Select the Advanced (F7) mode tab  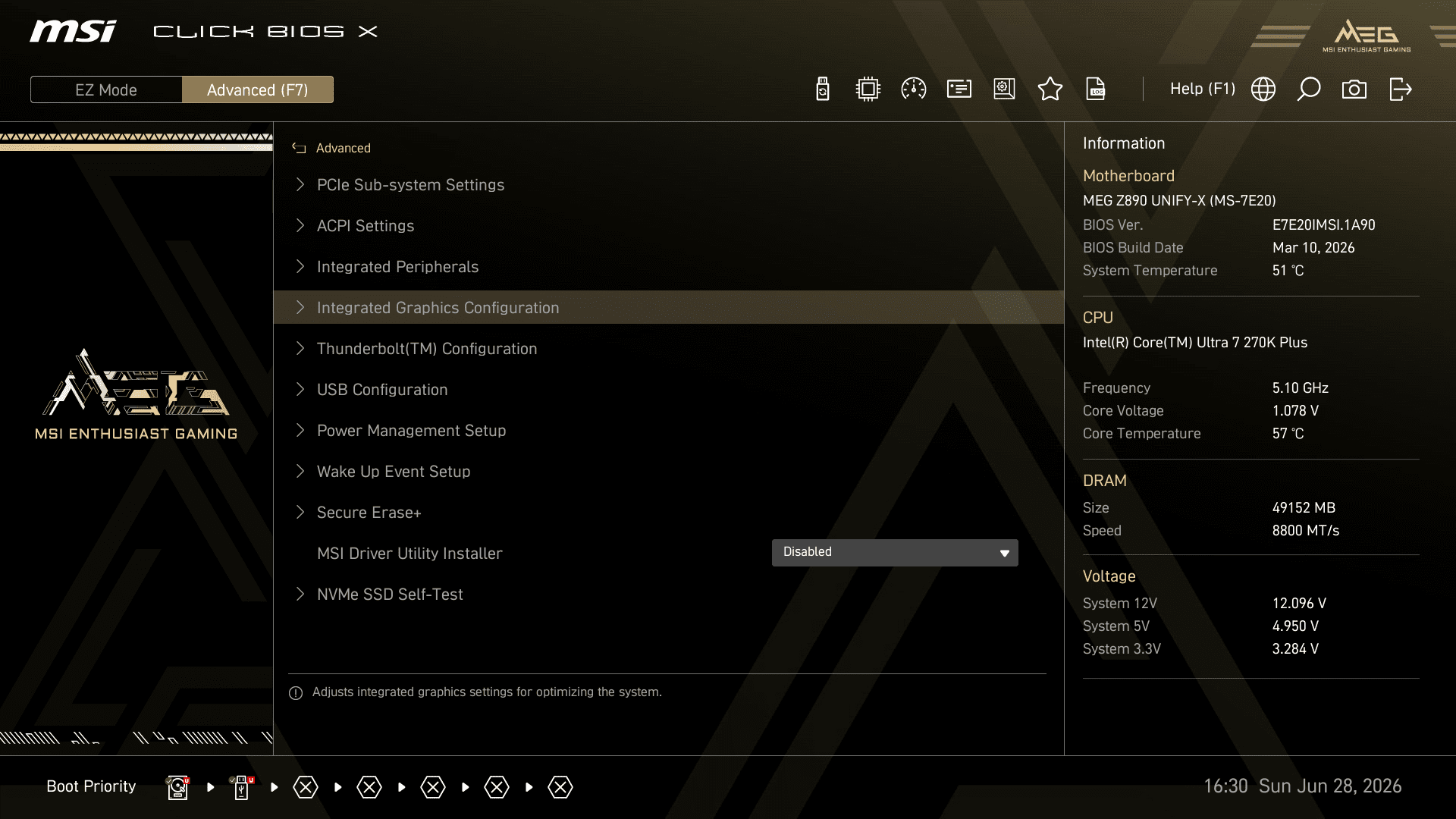click(x=258, y=89)
